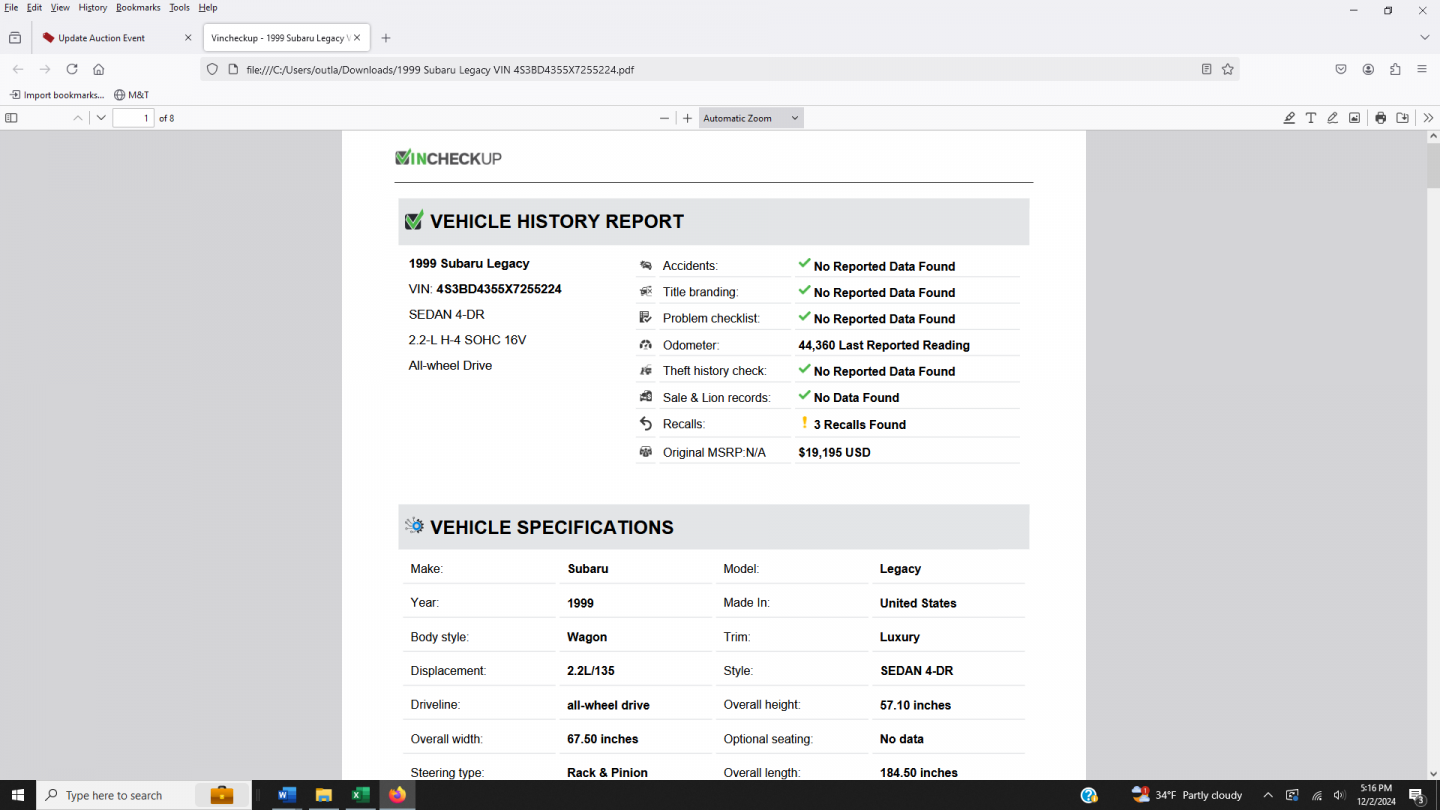This screenshot has width=1440, height=810.
Task: Click the Windows search box
Action: click(143, 795)
